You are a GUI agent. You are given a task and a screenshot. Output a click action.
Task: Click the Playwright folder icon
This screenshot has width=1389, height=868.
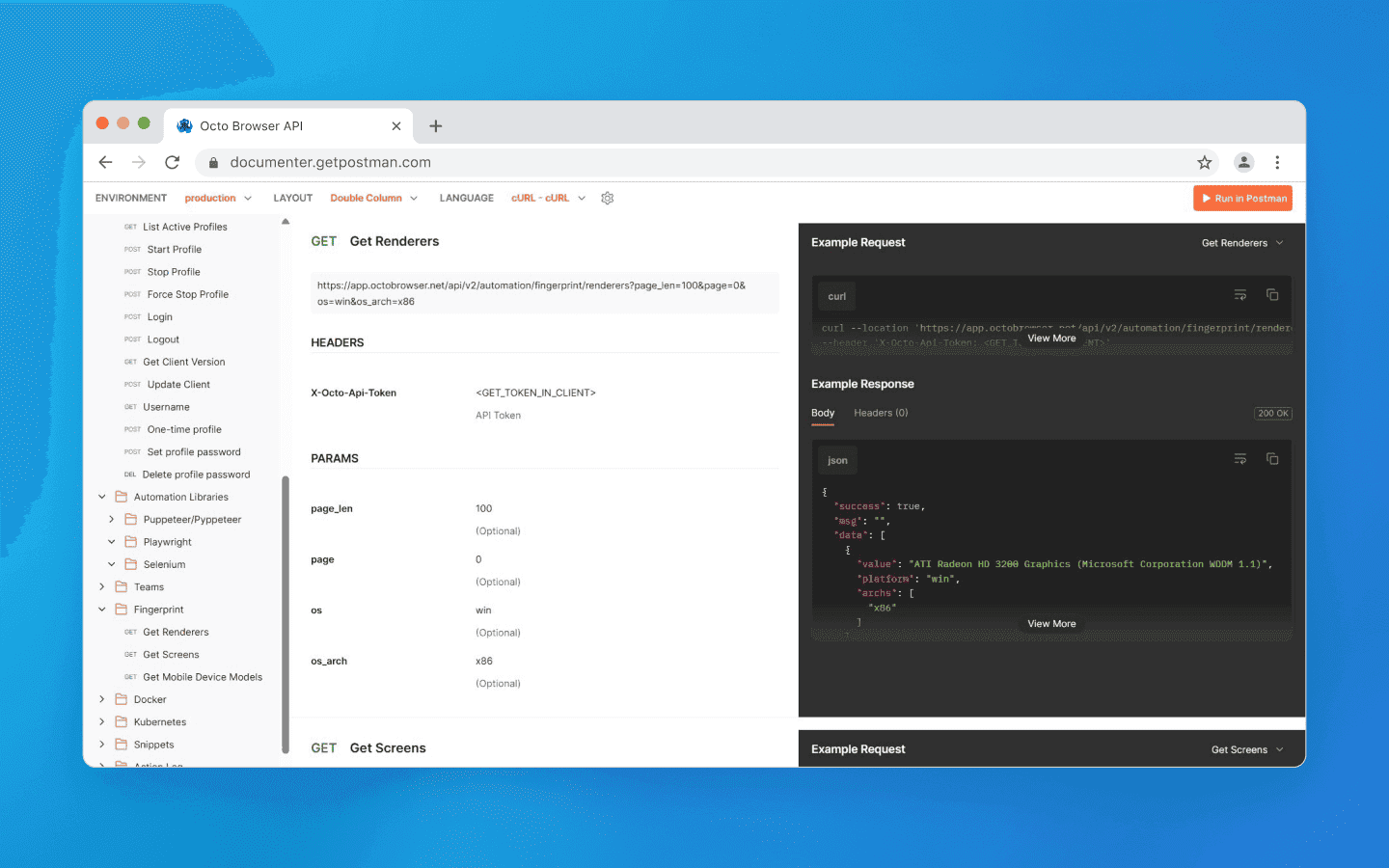click(x=131, y=542)
